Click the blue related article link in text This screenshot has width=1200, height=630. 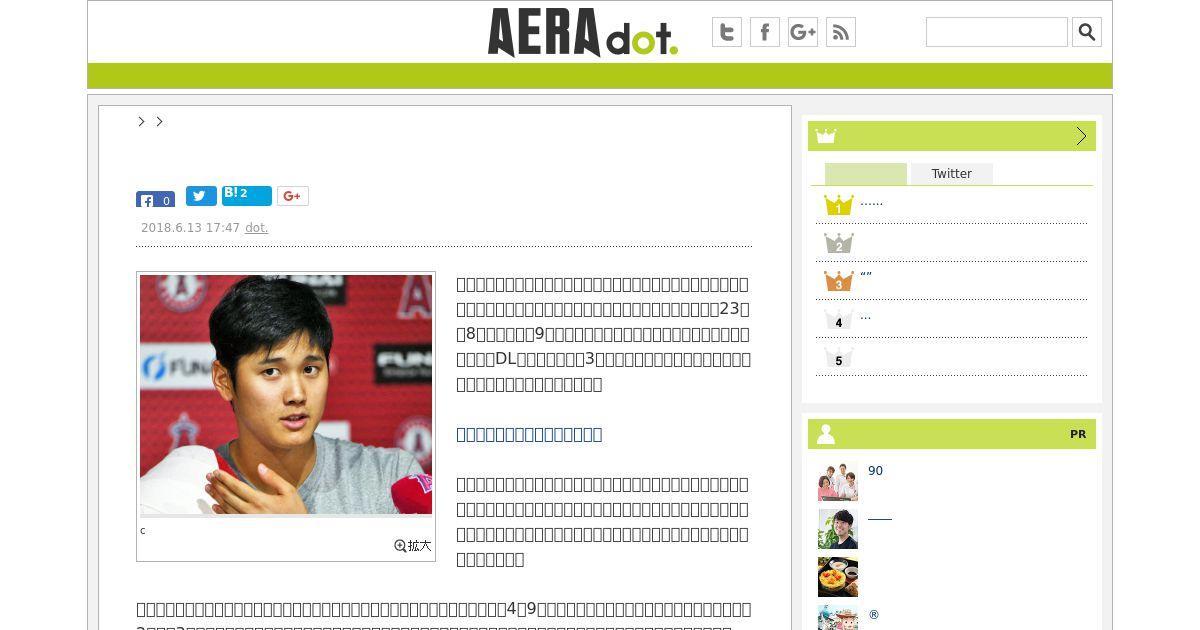[529, 434]
